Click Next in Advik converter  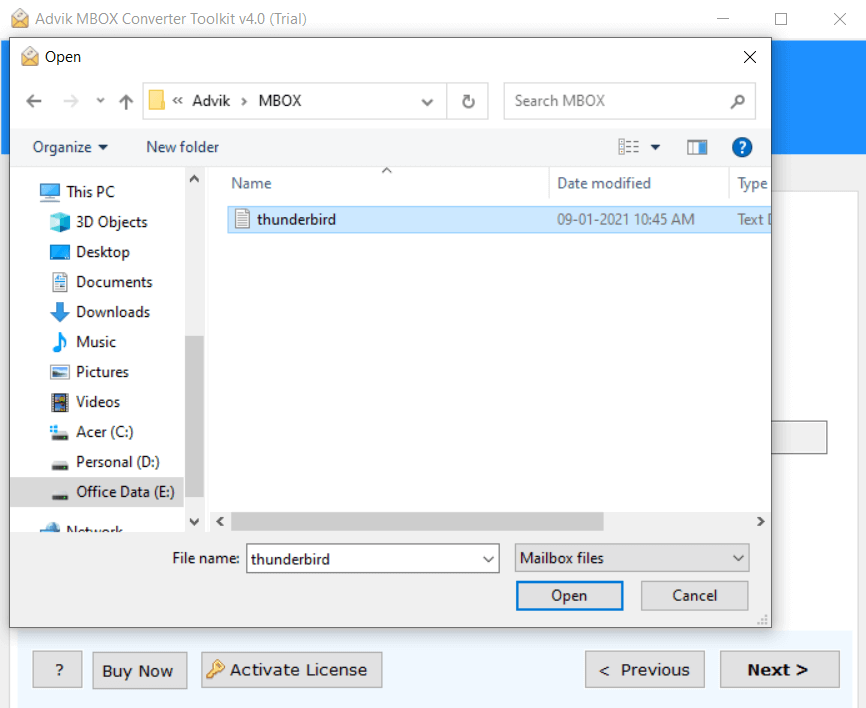click(780, 669)
